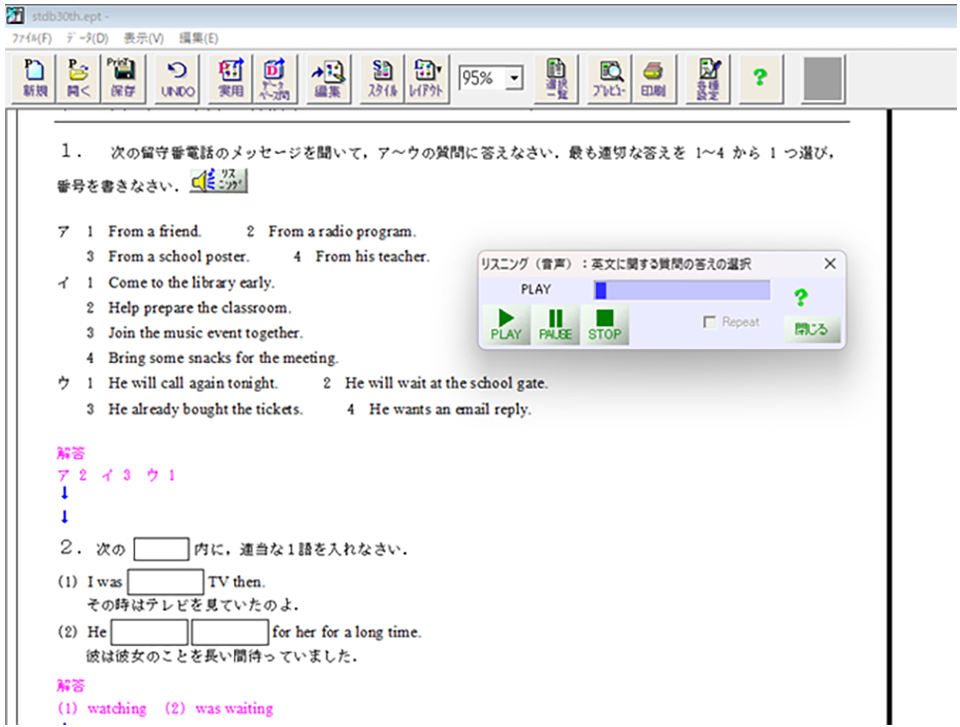Click the green help question mark in toolbar
The image size is (960, 727).
coord(760,78)
